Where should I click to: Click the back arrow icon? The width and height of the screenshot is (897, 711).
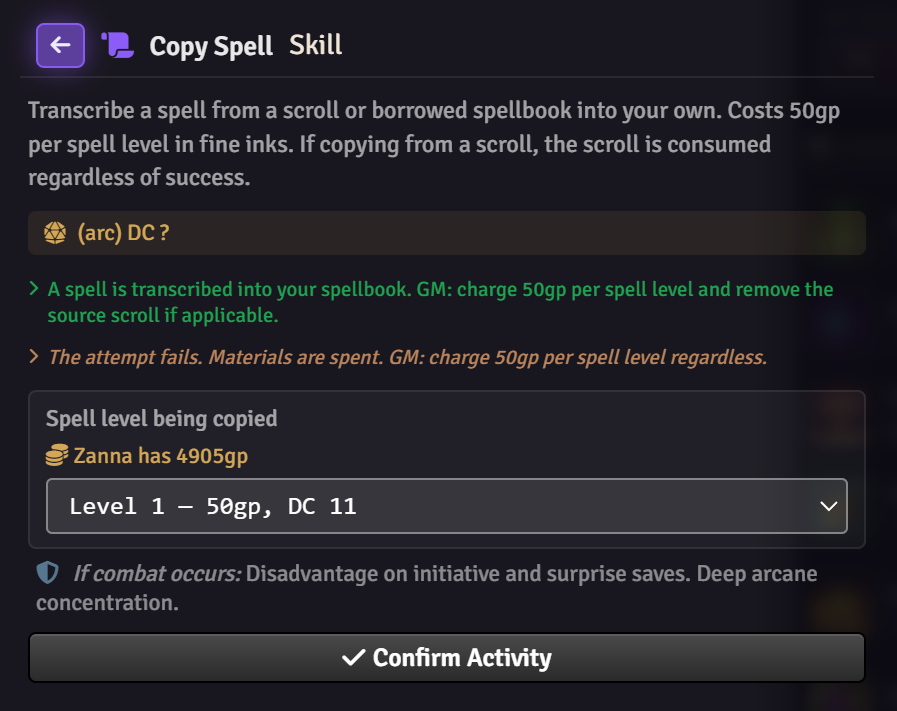[x=59, y=44]
